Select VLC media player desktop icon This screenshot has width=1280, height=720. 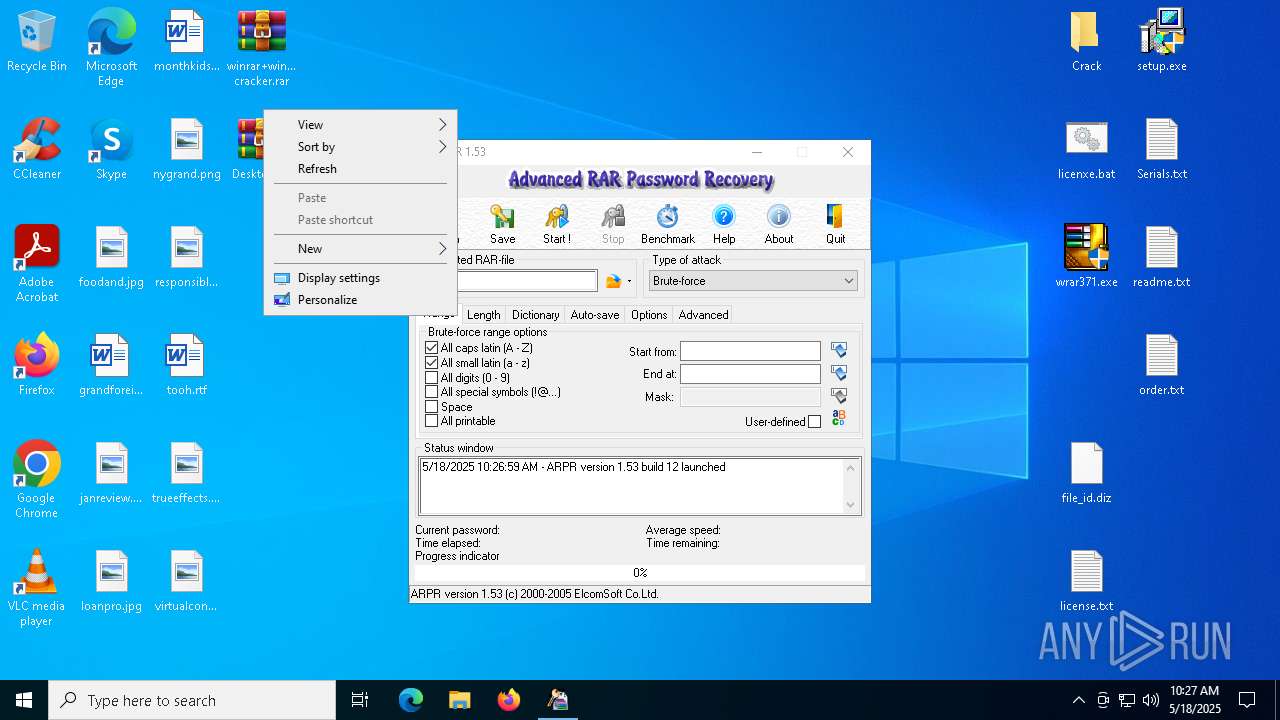(x=37, y=588)
